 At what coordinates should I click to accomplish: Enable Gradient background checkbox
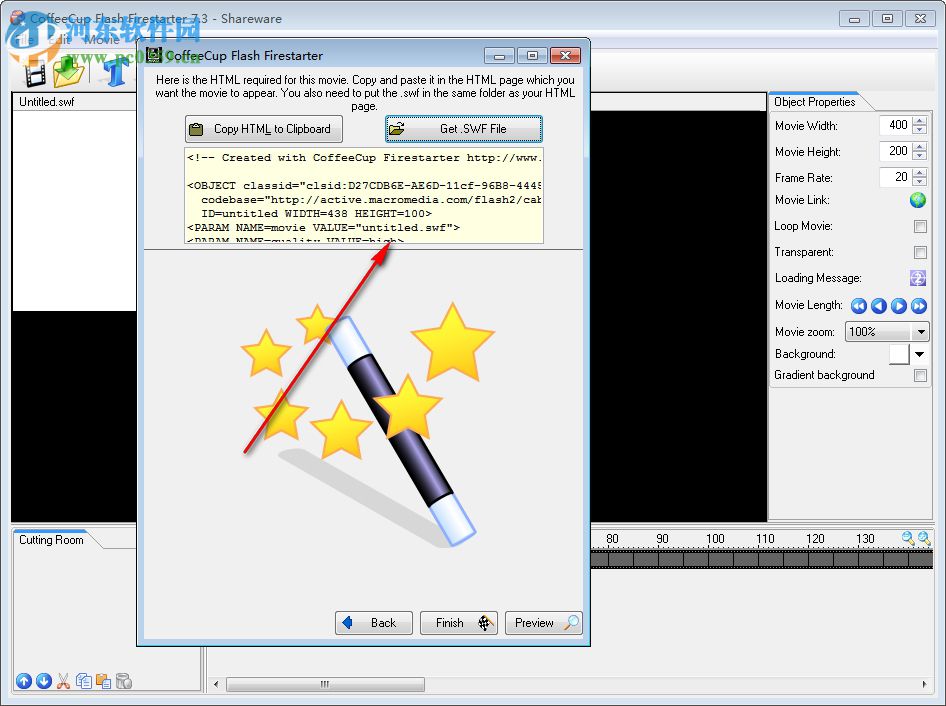tap(920, 375)
